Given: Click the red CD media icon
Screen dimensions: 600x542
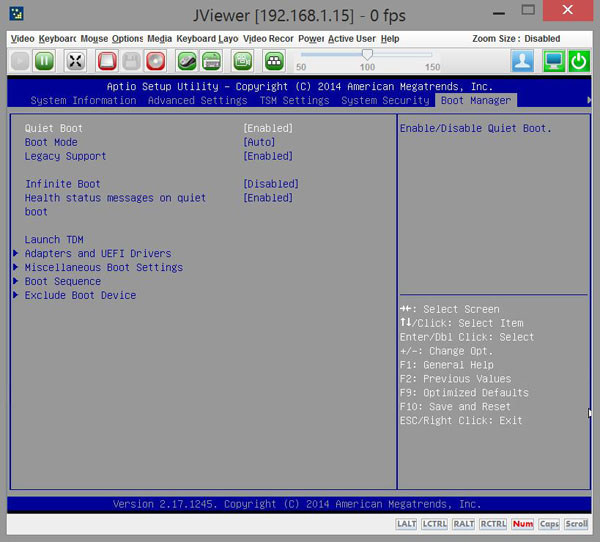Looking at the screenshot, I should pyautogui.click(x=155, y=61).
